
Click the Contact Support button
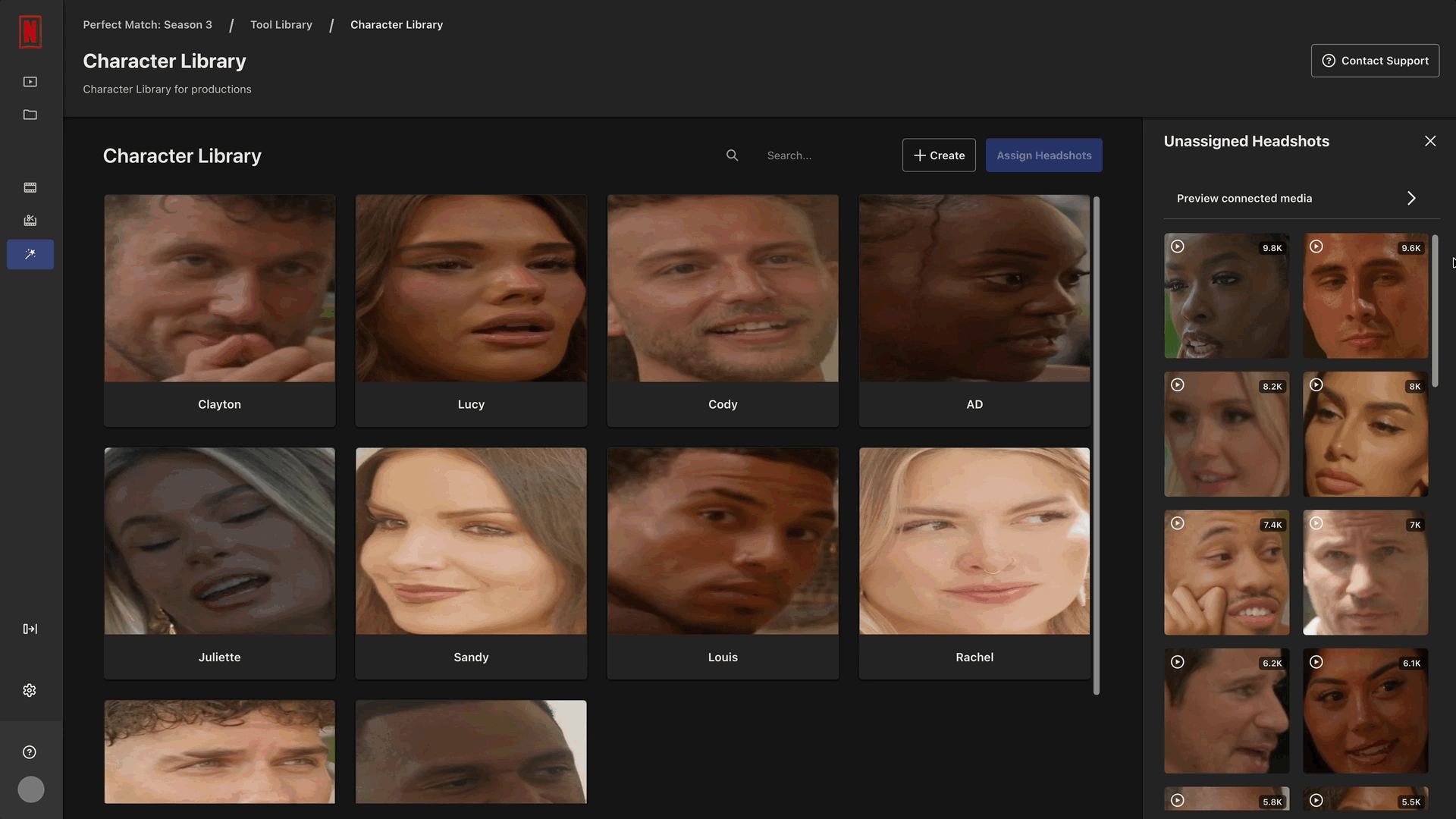tap(1375, 61)
